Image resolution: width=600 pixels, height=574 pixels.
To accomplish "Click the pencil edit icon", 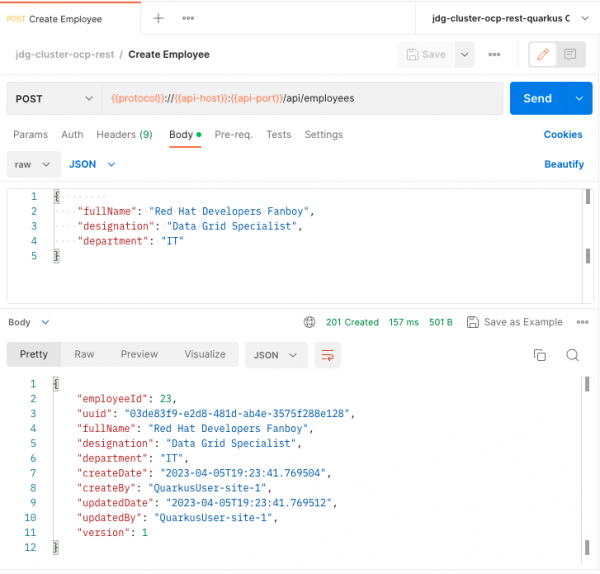I will tap(543, 54).
